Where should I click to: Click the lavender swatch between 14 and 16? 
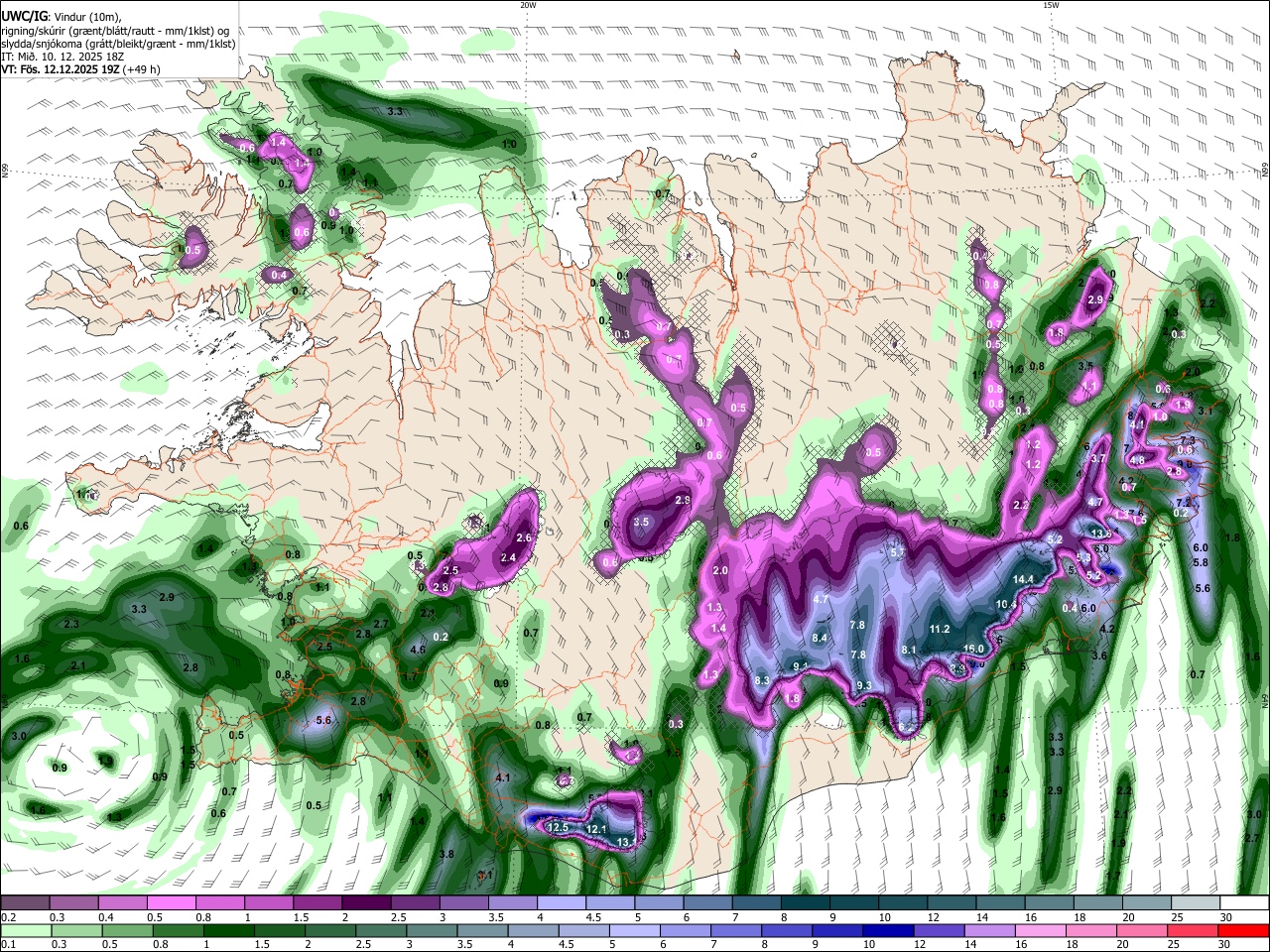990,930
